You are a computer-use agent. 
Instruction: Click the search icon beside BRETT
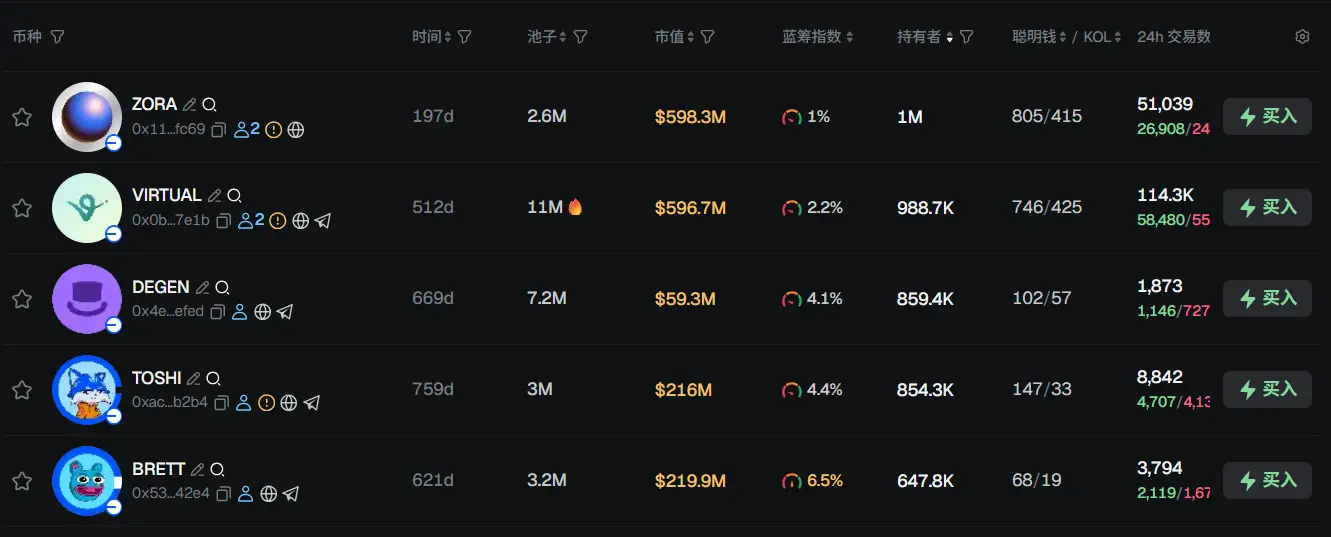pyautogui.click(x=217, y=469)
